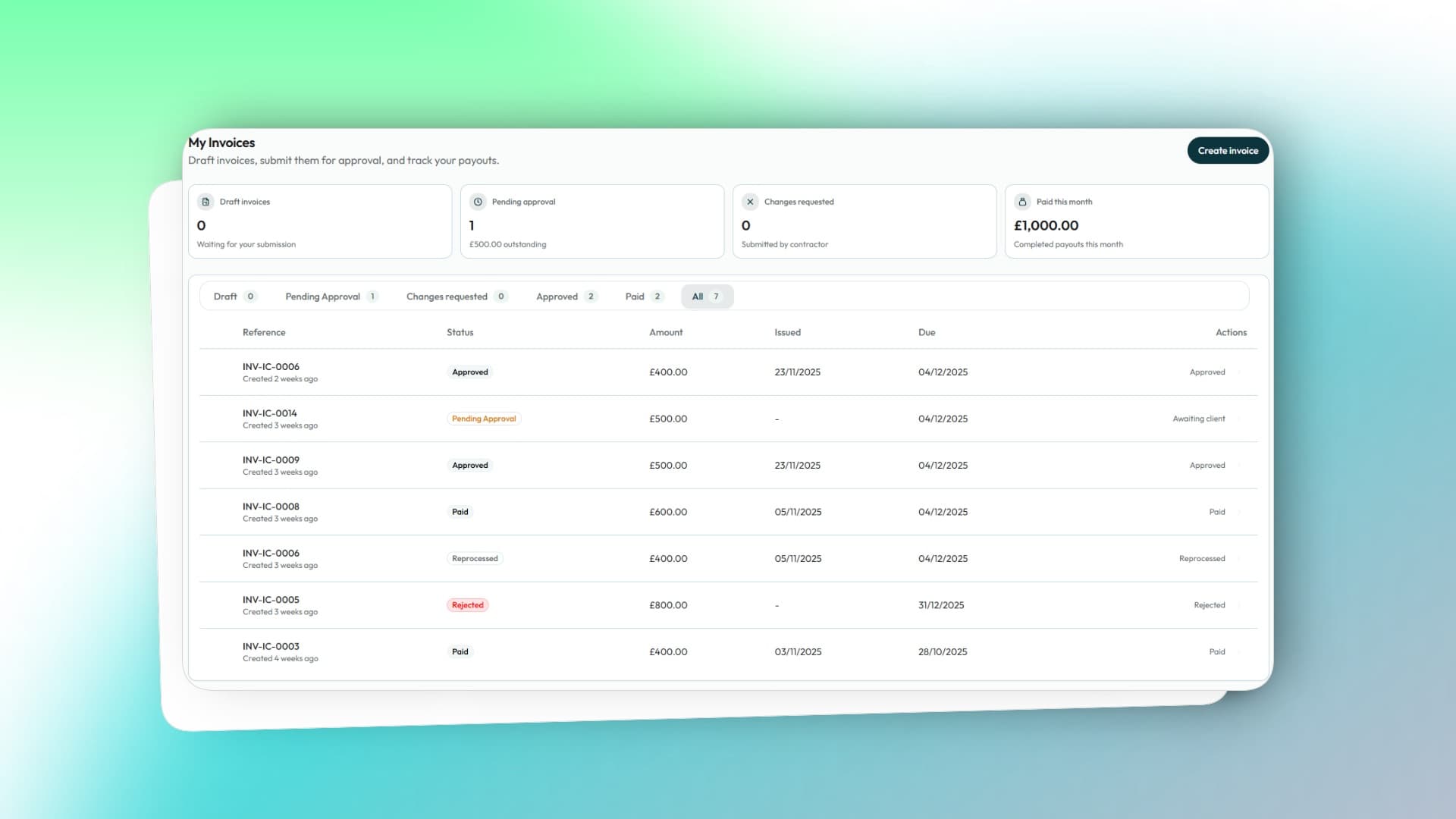
Task: Click the document icon on Draft invoices card
Action: point(205,201)
